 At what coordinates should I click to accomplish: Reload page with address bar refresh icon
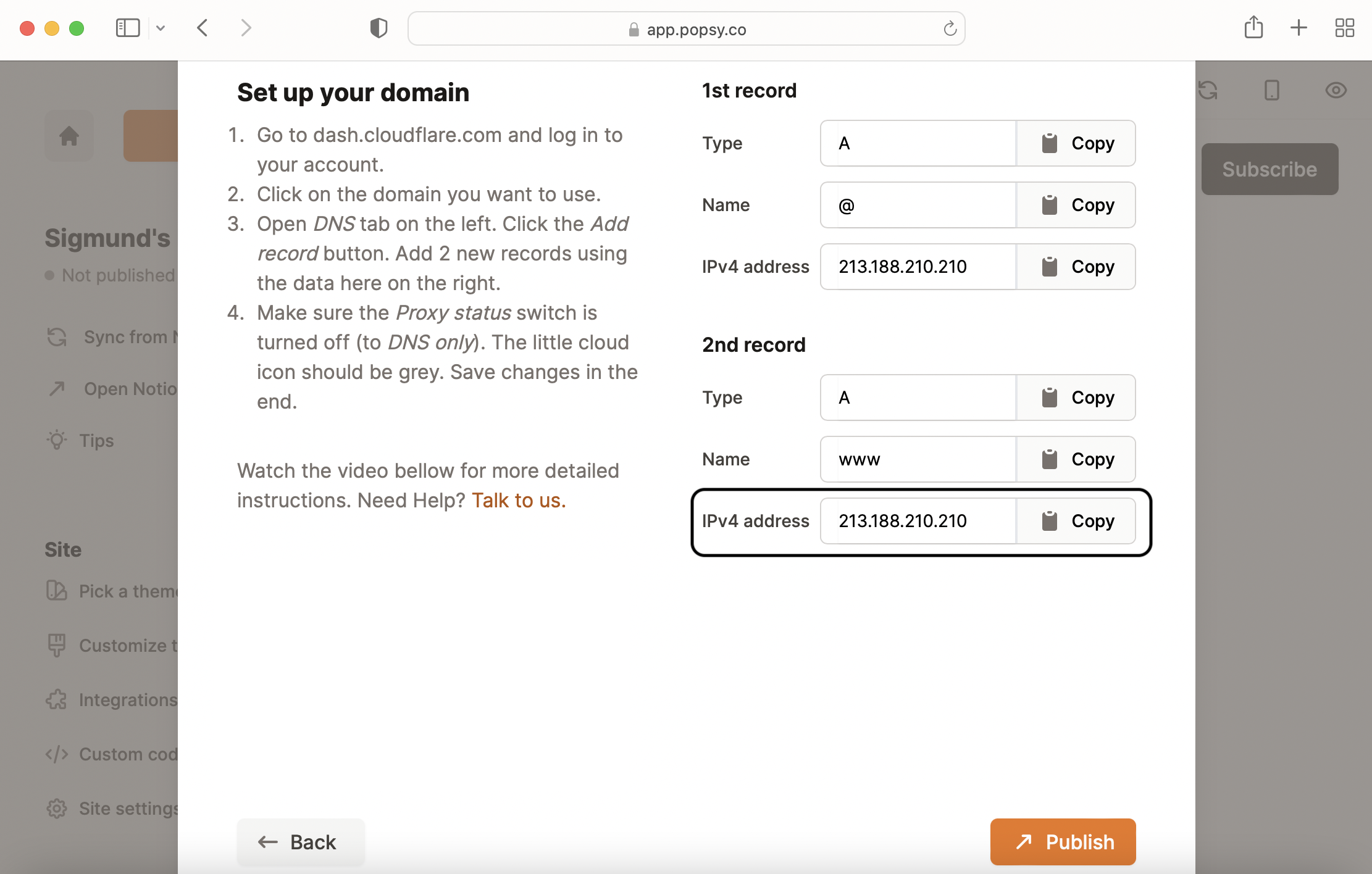(950, 28)
